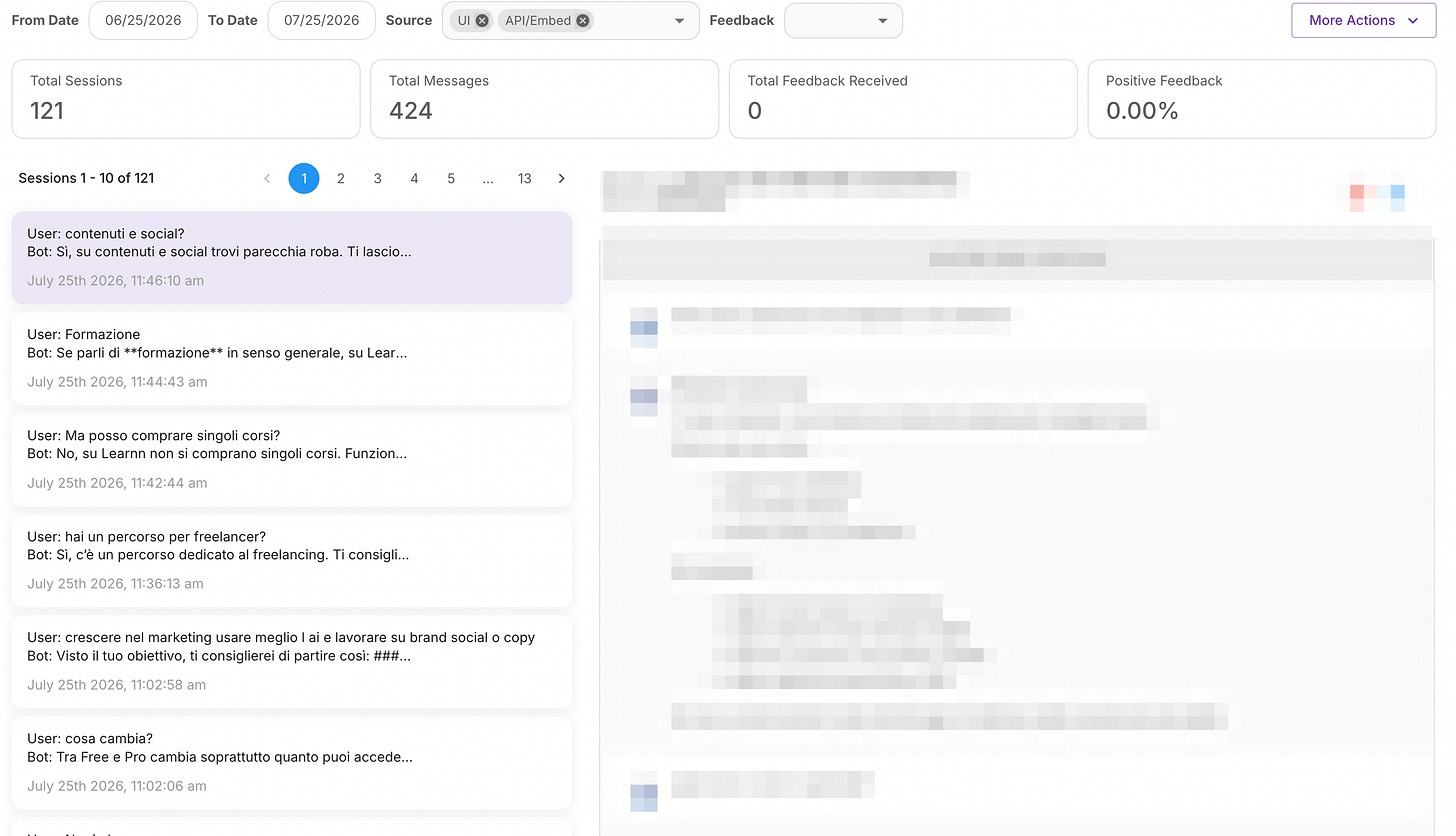Click the 'Bot: Tra Free e Pro' preview text
This screenshot has height=836, width=1456.
pyautogui.click(x=220, y=757)
